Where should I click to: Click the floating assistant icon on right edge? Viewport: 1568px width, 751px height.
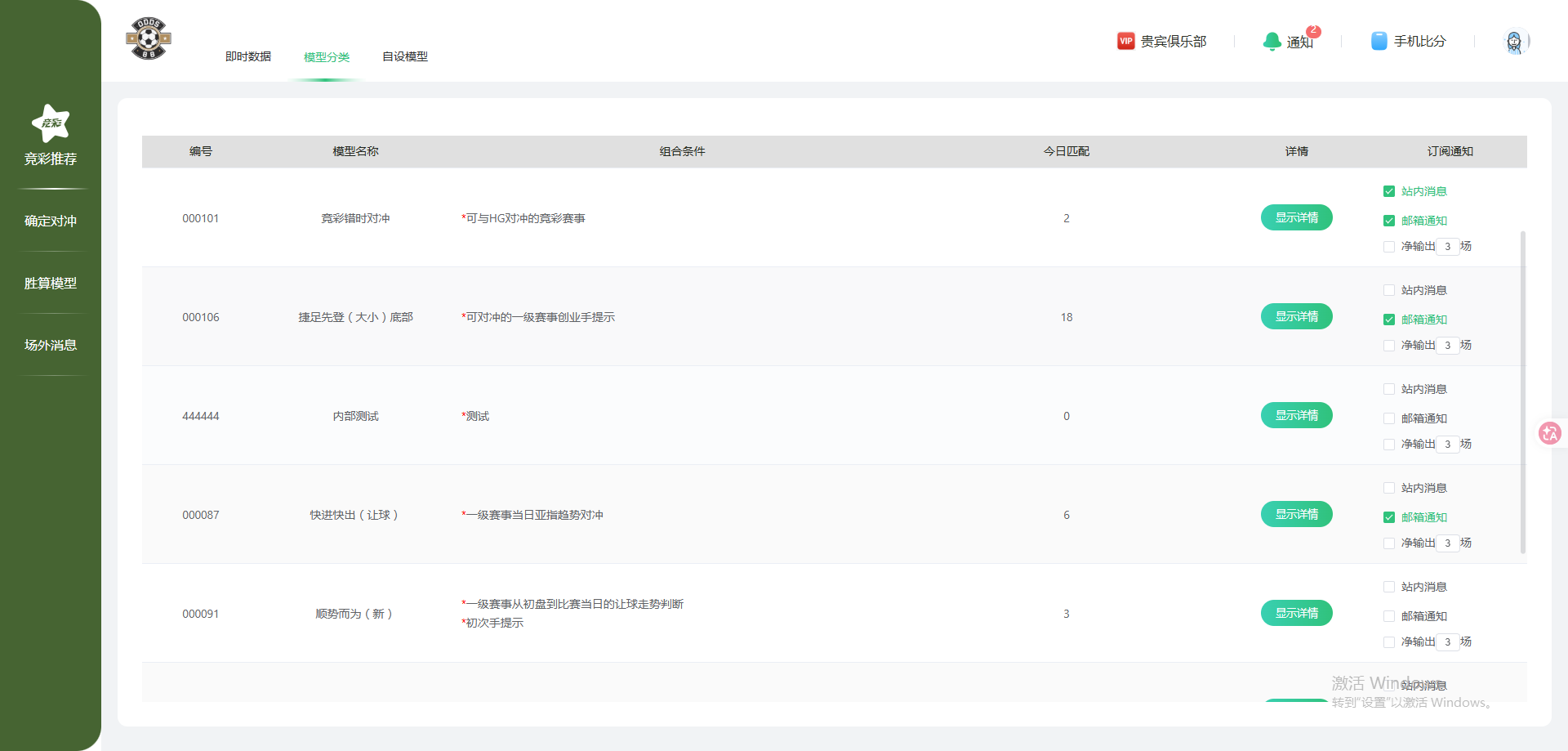[1550, 434]
